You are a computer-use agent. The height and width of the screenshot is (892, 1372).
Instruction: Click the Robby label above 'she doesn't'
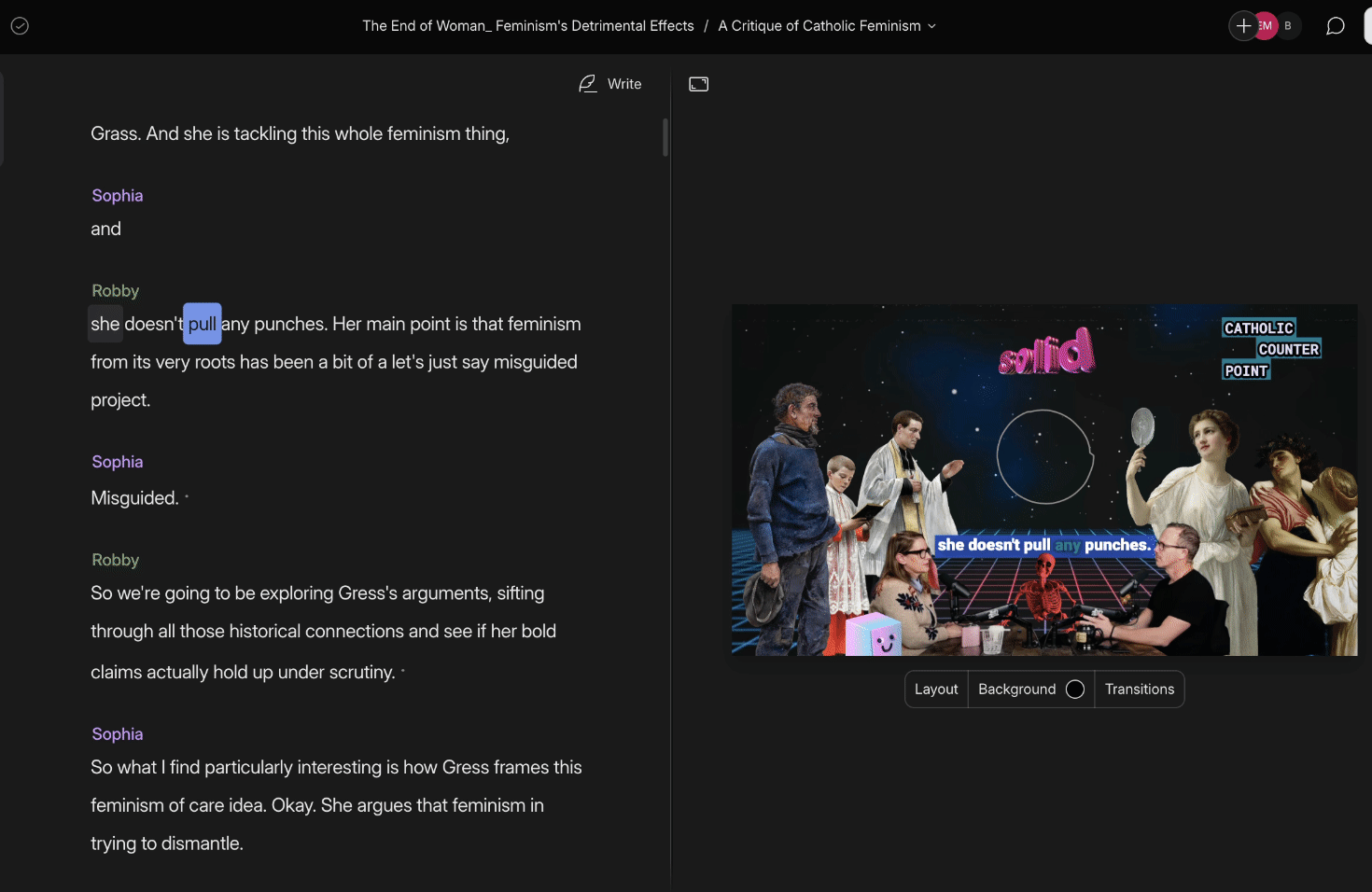pyautogui.click(x=116, y=291)
